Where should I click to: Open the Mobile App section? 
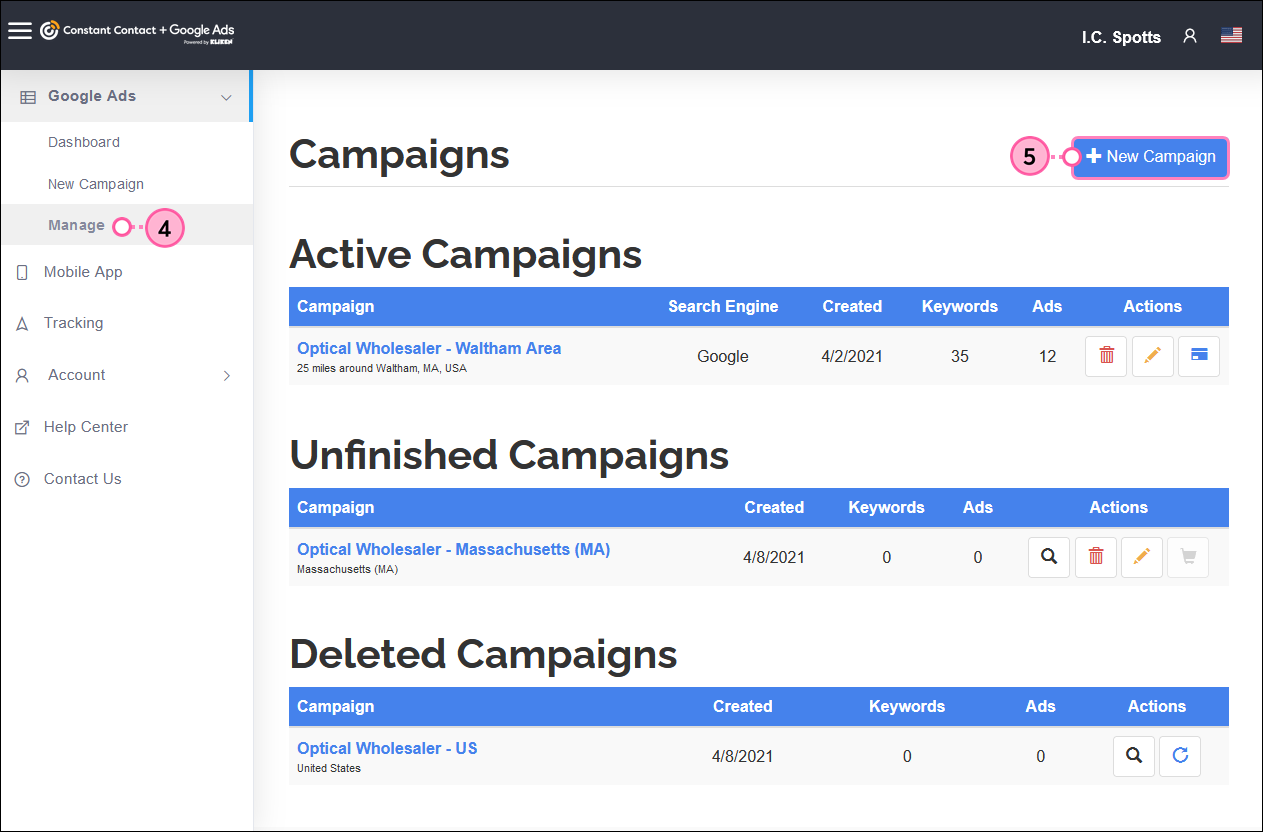(83, 272)
